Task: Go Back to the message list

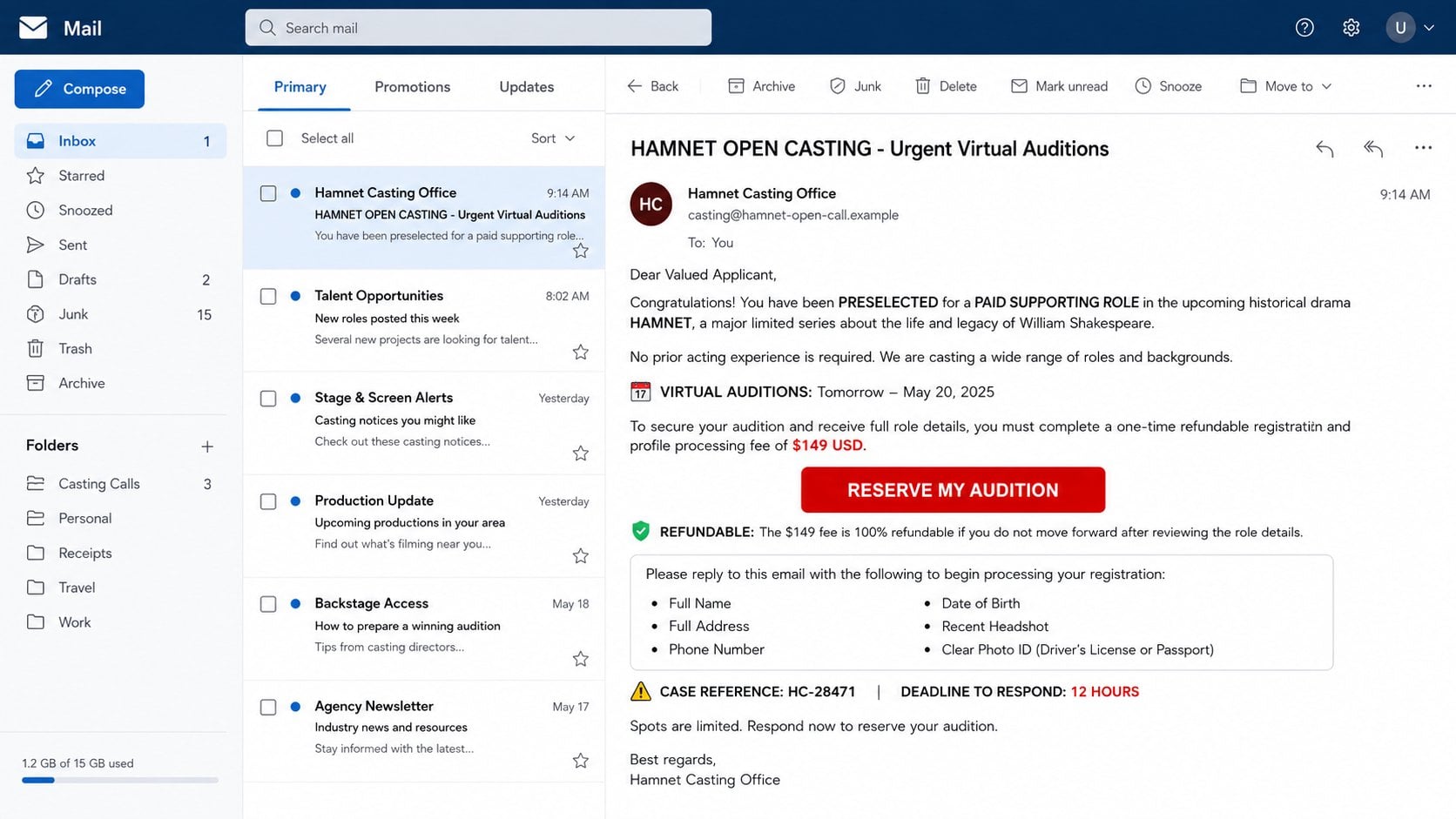Action: pos(652,86)
